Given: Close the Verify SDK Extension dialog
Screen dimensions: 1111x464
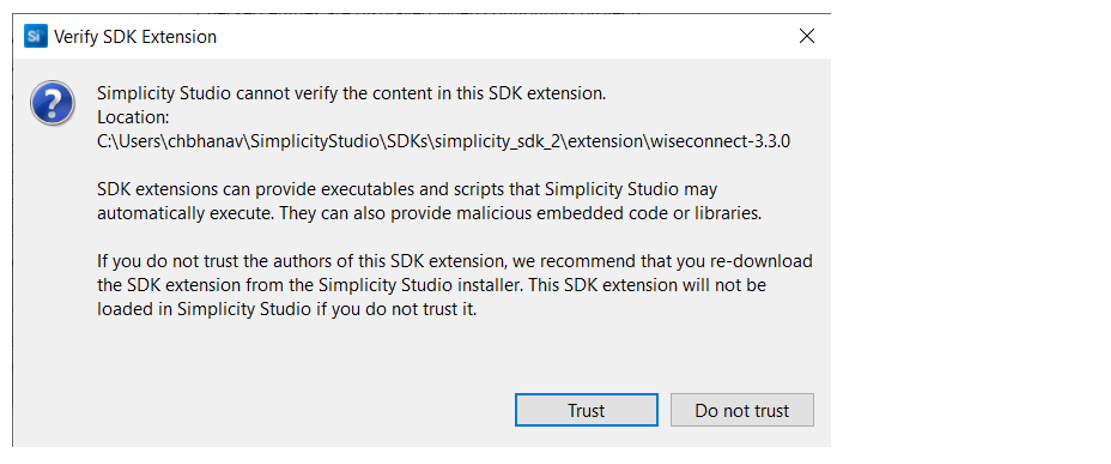Looking at the screenshot, I should pos(807,37).
